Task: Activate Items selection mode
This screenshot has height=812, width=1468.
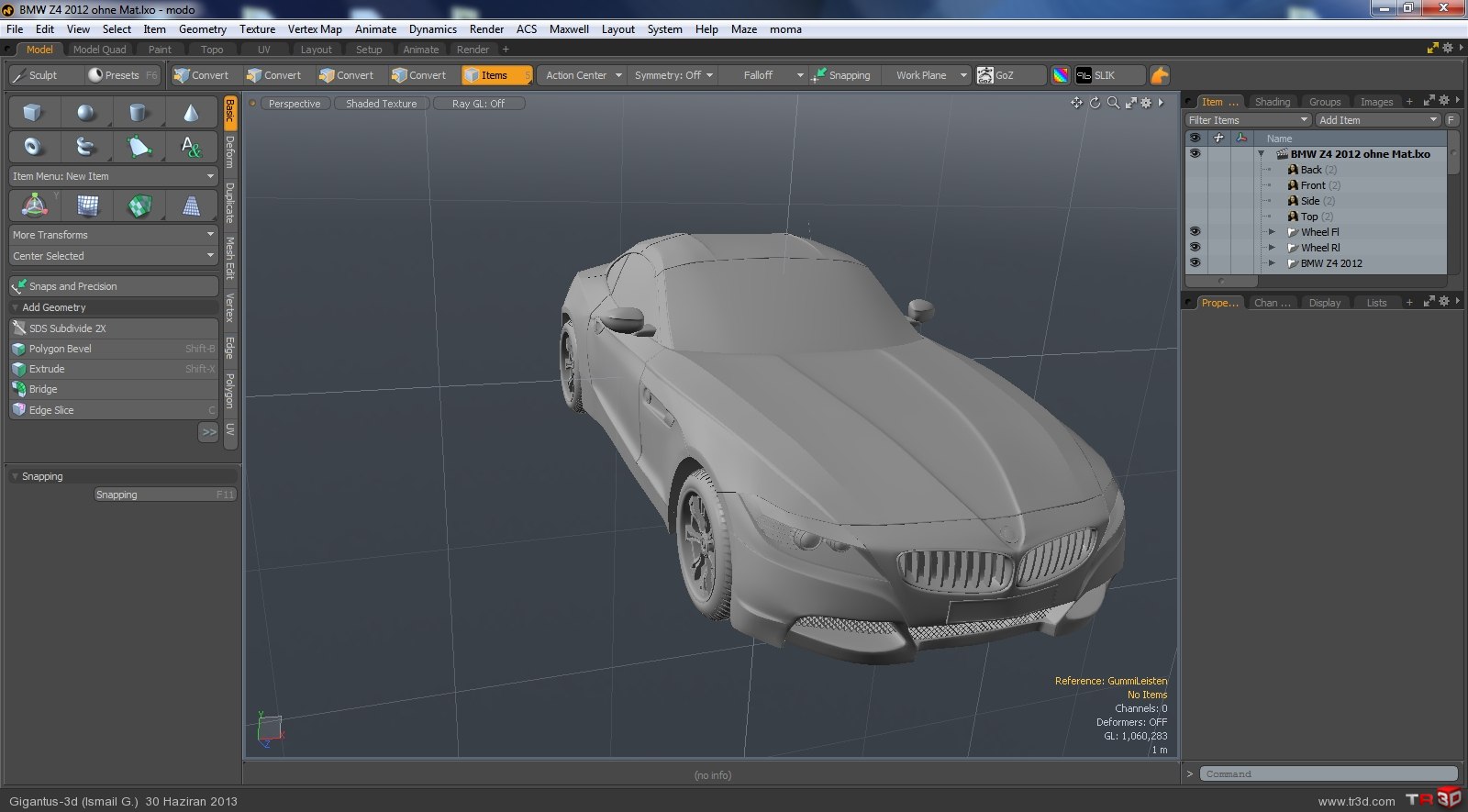Action: tap(496, 75)
